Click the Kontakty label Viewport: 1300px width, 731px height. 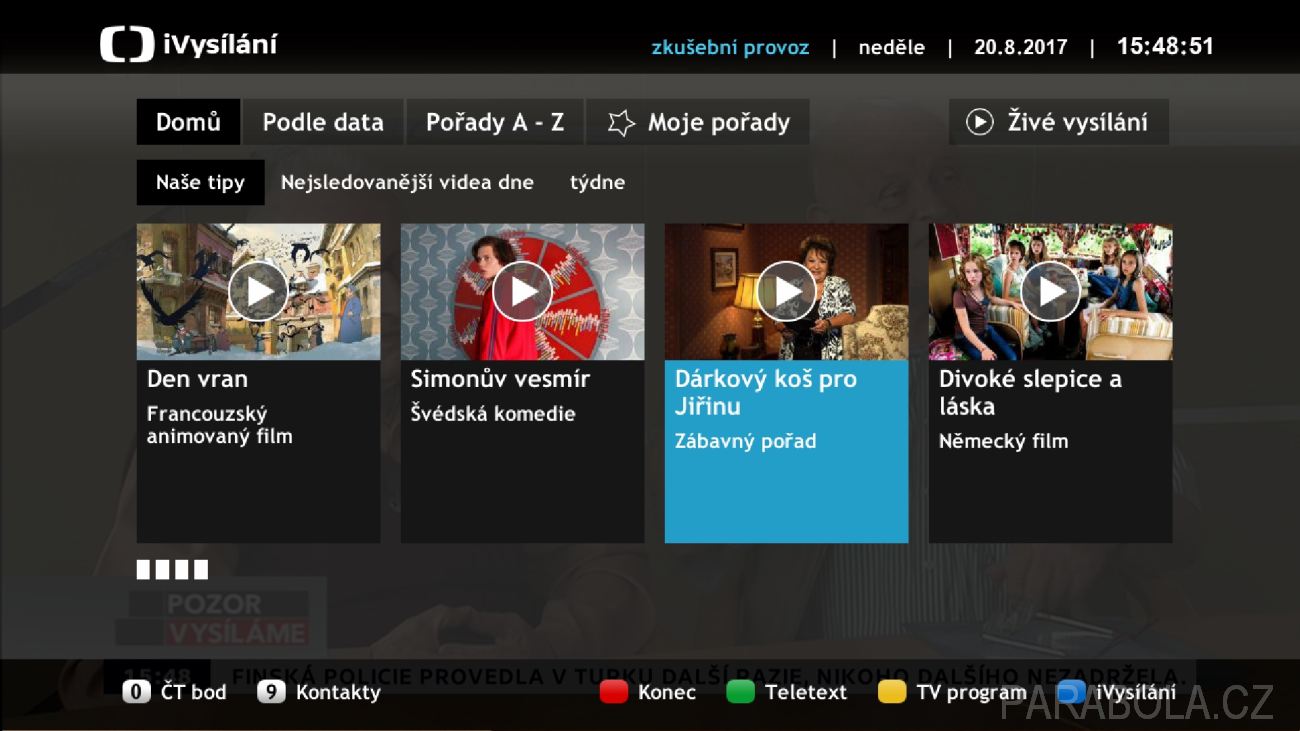[338, 693]
